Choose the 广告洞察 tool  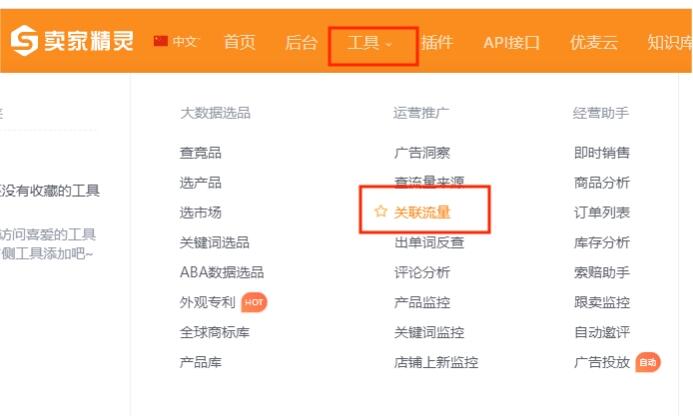[422, 153]
